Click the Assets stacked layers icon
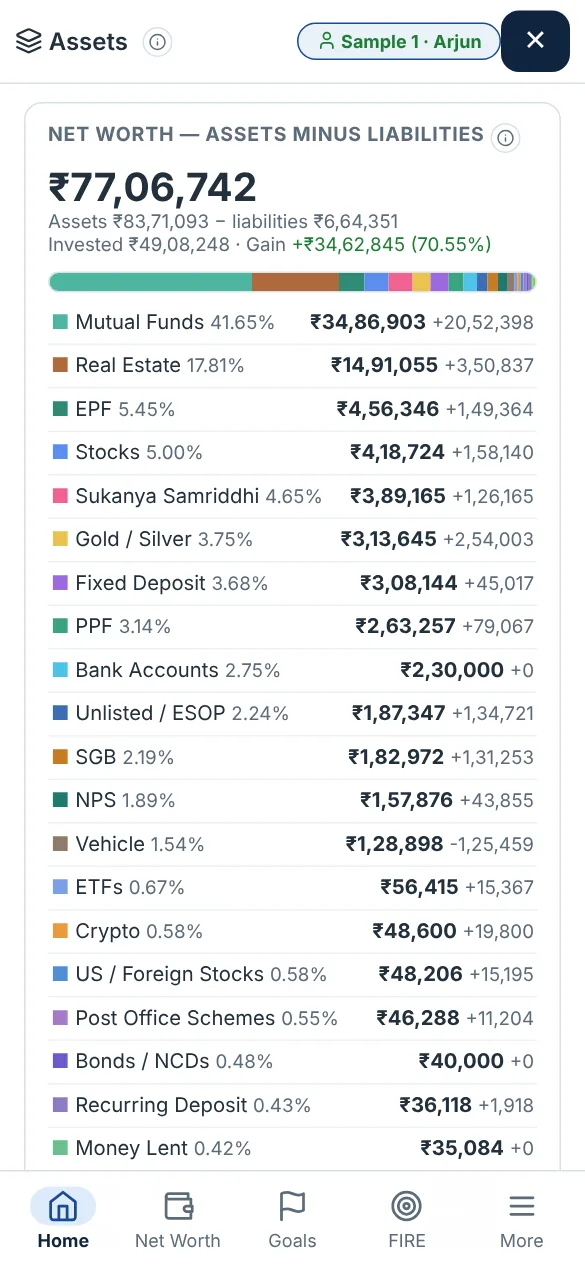Screen dimensions: 585x1266 coord(29,41)
